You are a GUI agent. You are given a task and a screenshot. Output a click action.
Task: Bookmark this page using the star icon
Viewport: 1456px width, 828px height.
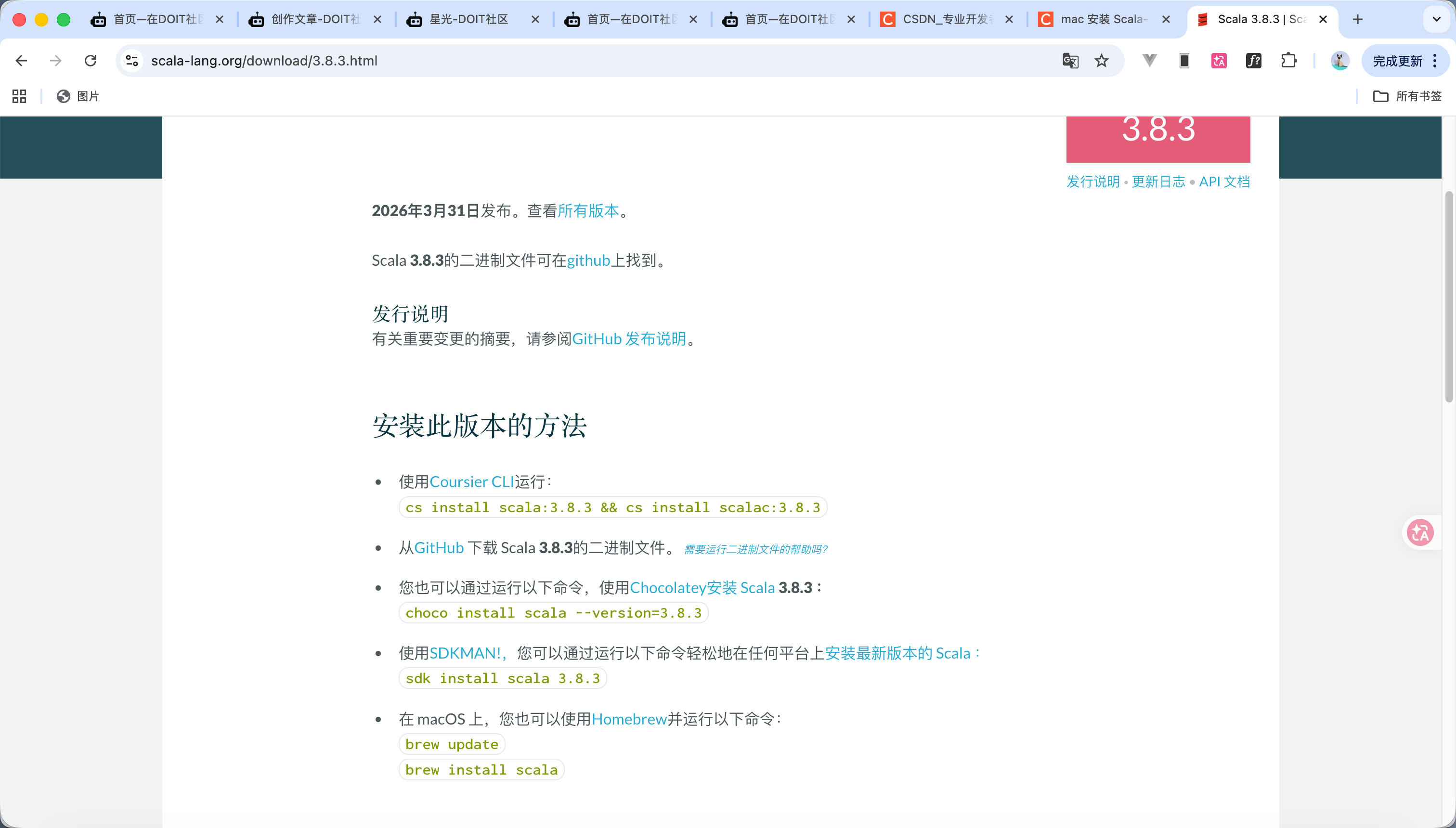pyautogui.click(x=1102, y=60)
